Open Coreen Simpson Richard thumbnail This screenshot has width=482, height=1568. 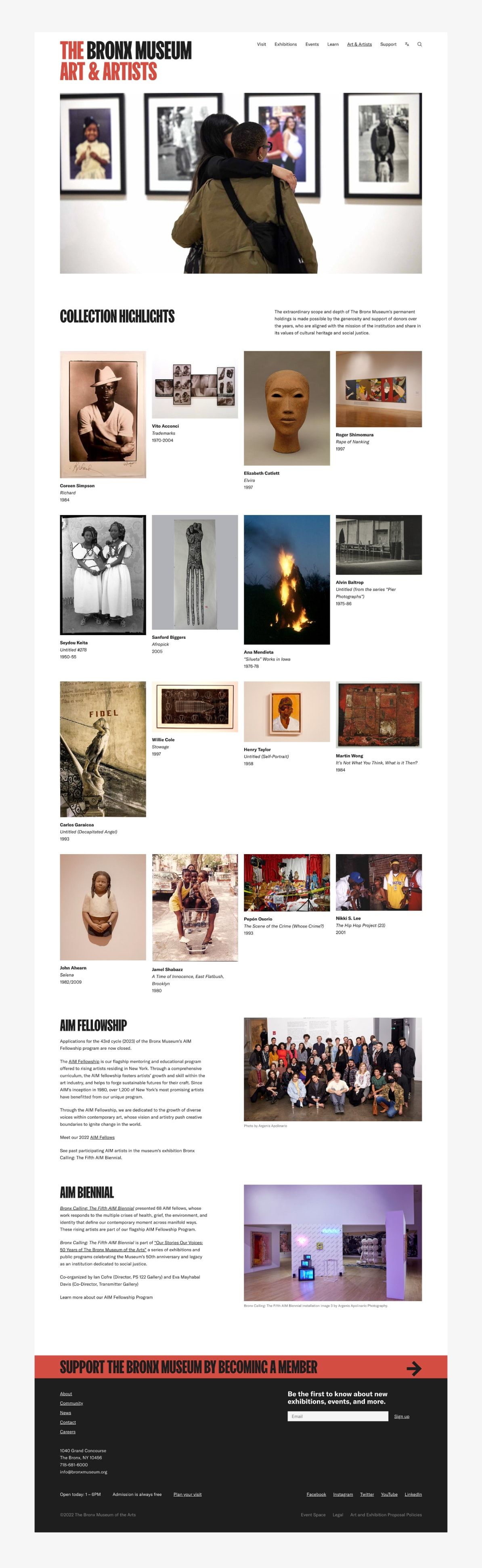tap(103, 415)
